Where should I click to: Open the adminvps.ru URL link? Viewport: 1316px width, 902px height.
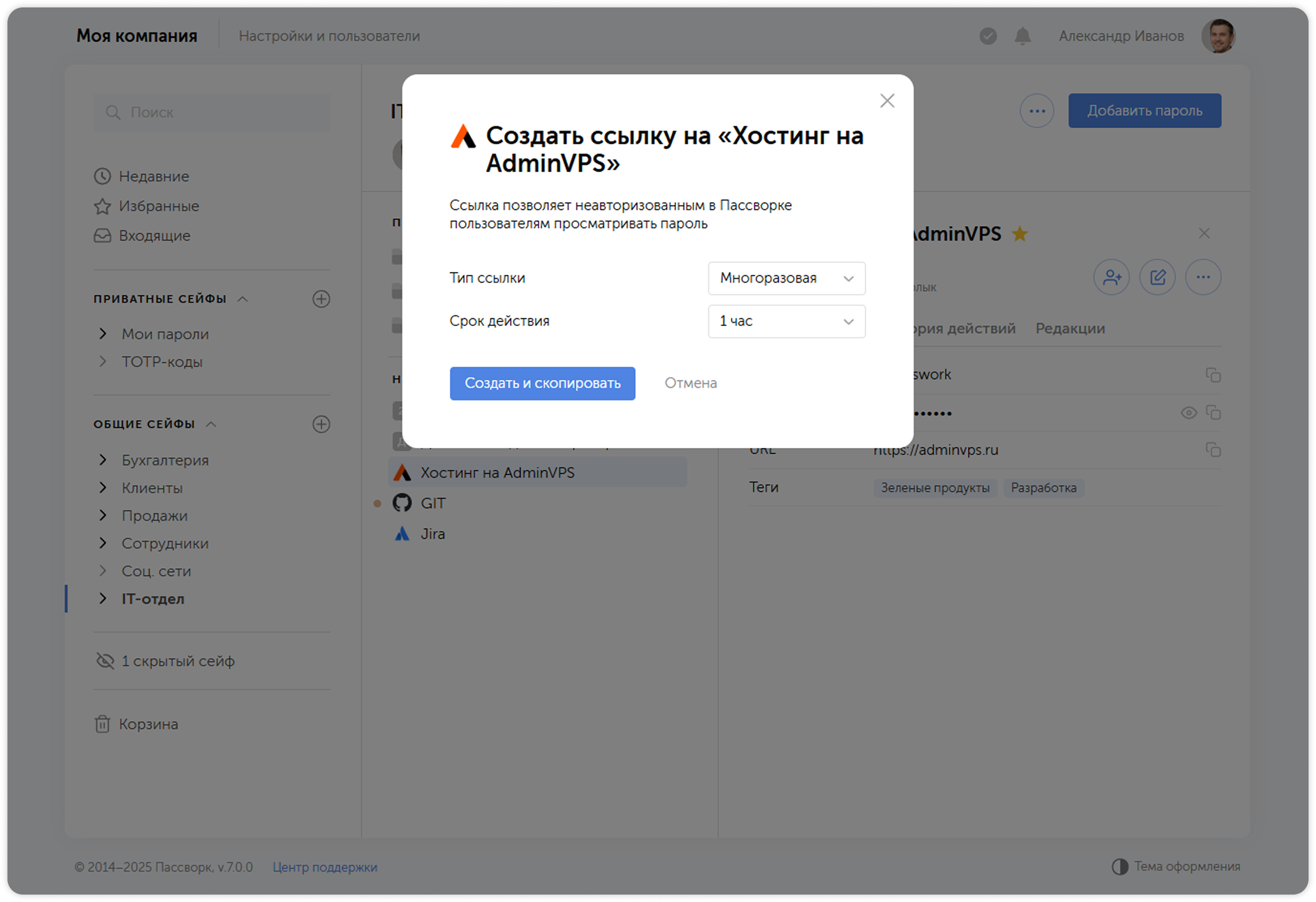coord(936,450)
